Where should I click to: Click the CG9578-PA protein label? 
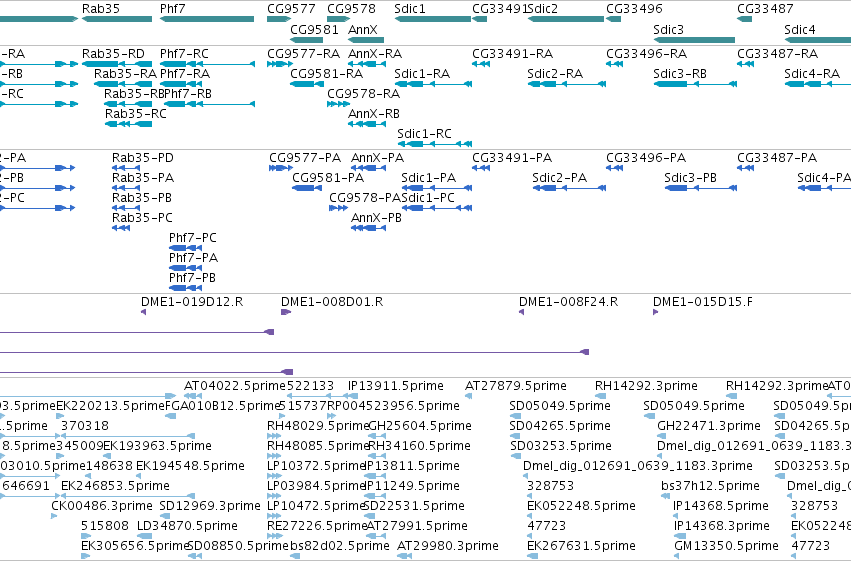pos(365,198)
